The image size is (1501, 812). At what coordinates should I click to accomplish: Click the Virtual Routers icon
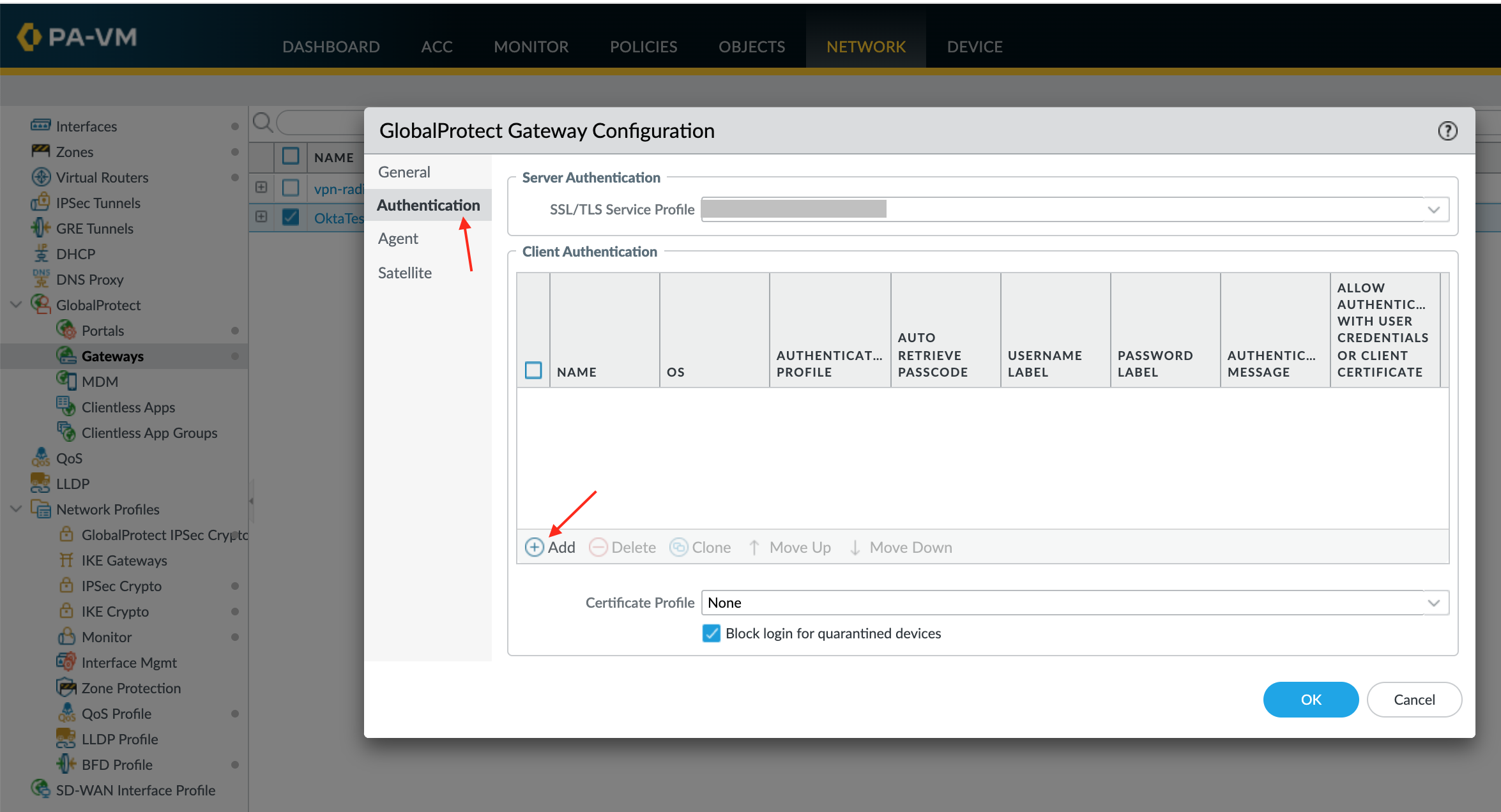[41, 177]
